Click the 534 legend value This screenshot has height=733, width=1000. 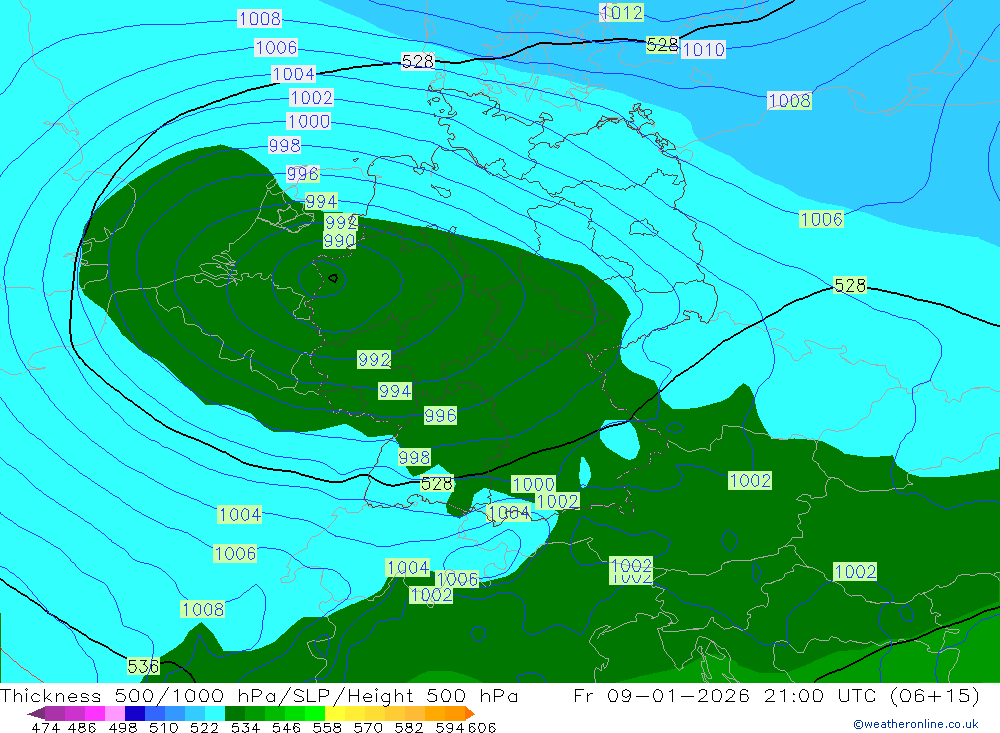tap(245, 728)
